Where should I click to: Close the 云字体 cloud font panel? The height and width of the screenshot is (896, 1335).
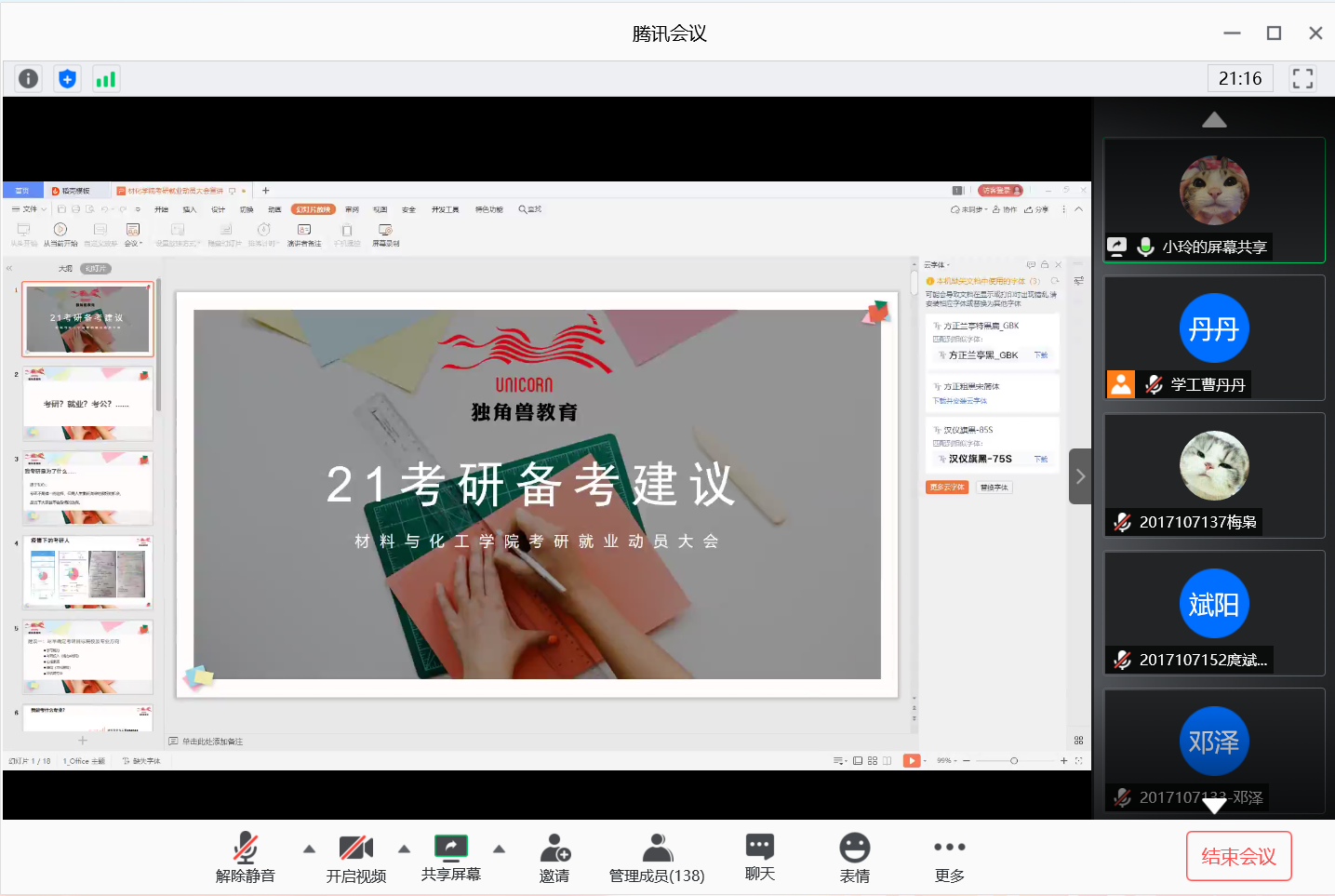(x=1058, y=265)
